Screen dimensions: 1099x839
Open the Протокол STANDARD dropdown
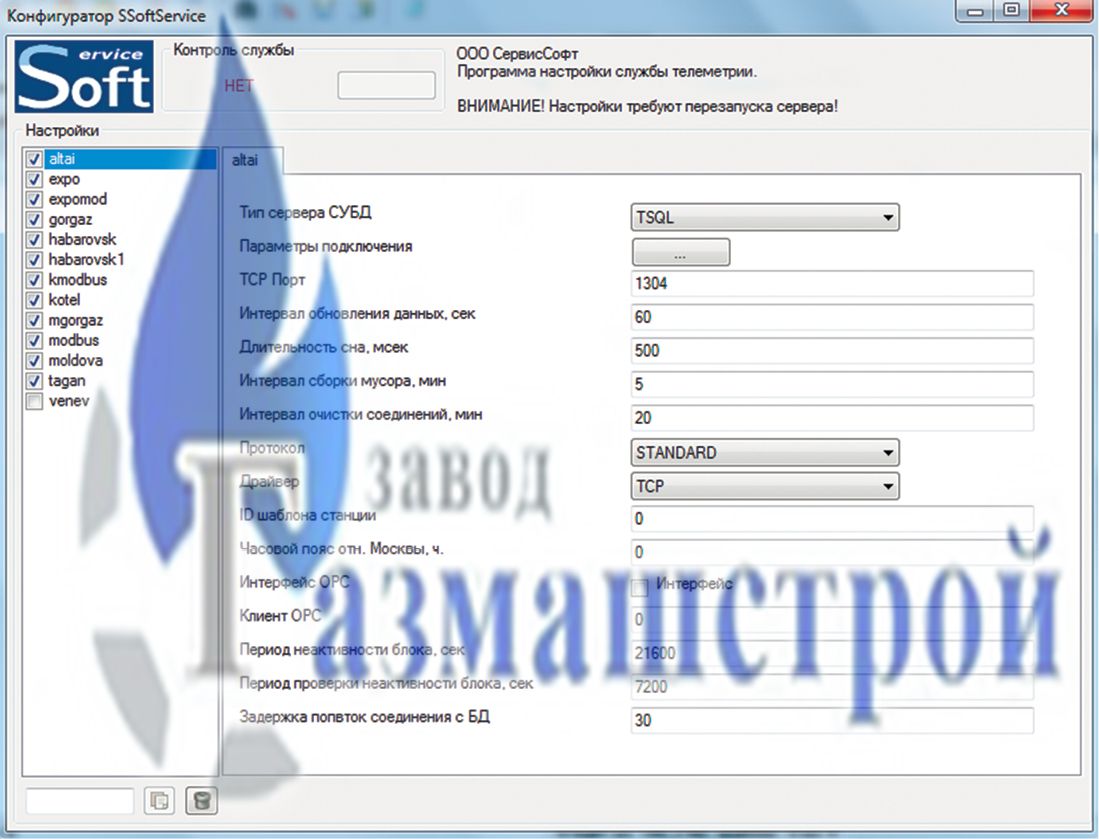click(x=765, y=453)
